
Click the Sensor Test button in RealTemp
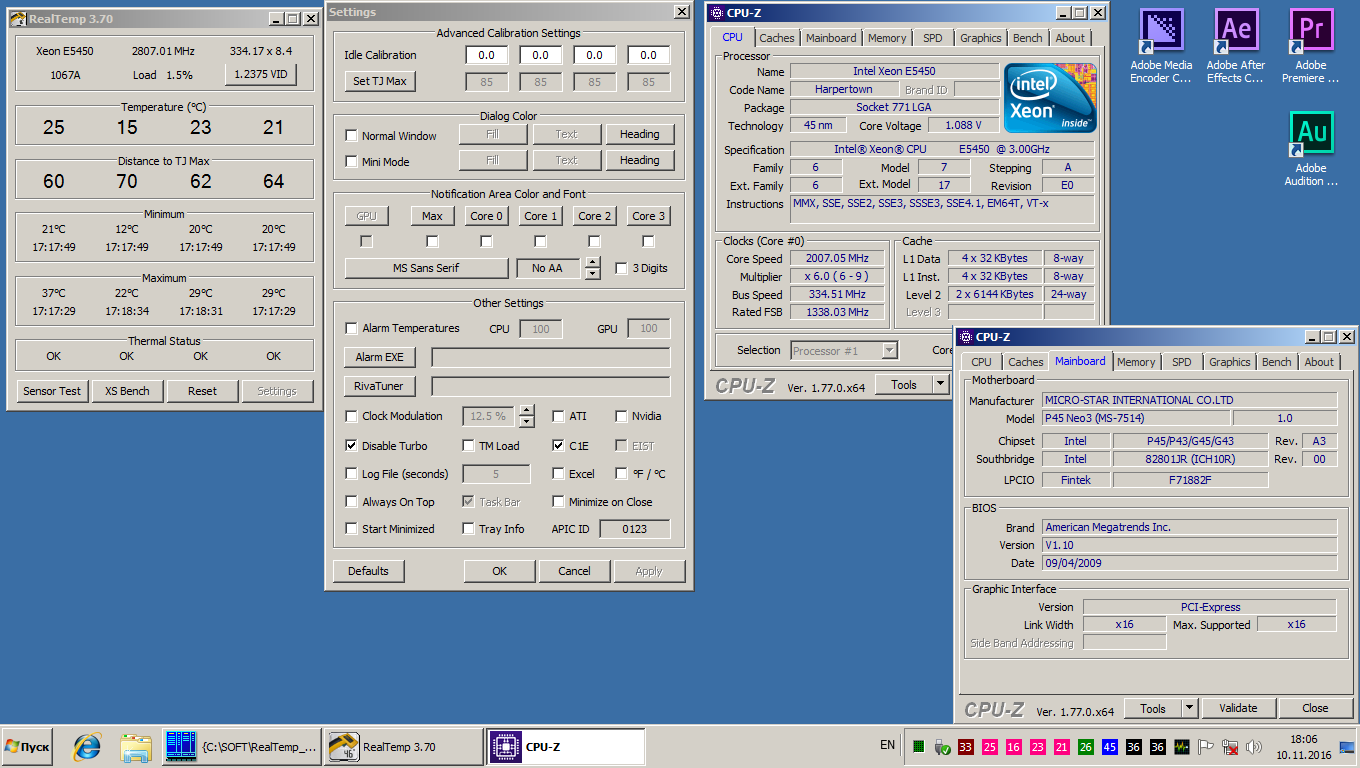tap(53, 391)
